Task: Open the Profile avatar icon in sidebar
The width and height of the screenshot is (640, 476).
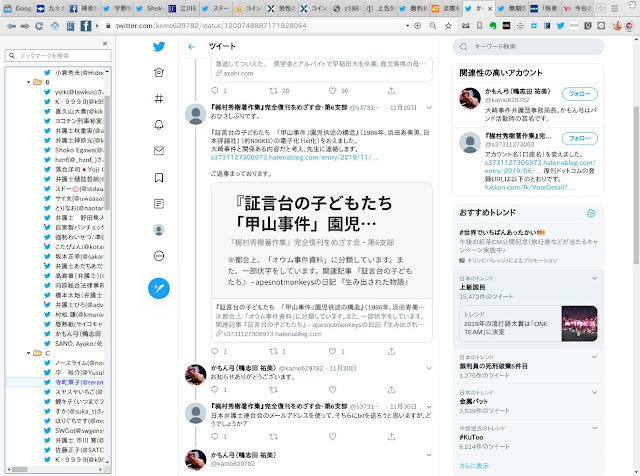Action: (159, 230)
